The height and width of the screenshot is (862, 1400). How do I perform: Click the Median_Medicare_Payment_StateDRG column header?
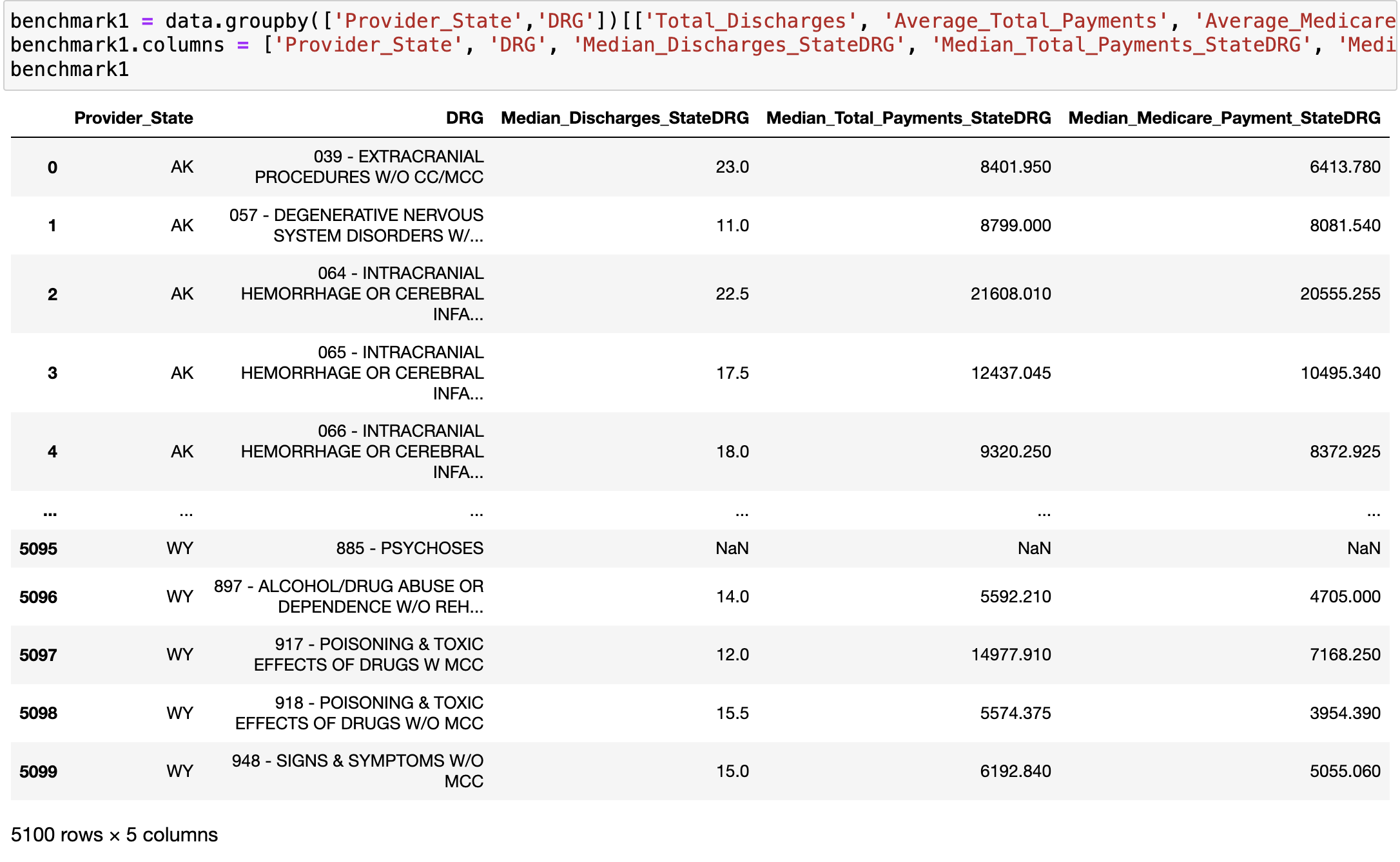click(x=1223, y=118)
